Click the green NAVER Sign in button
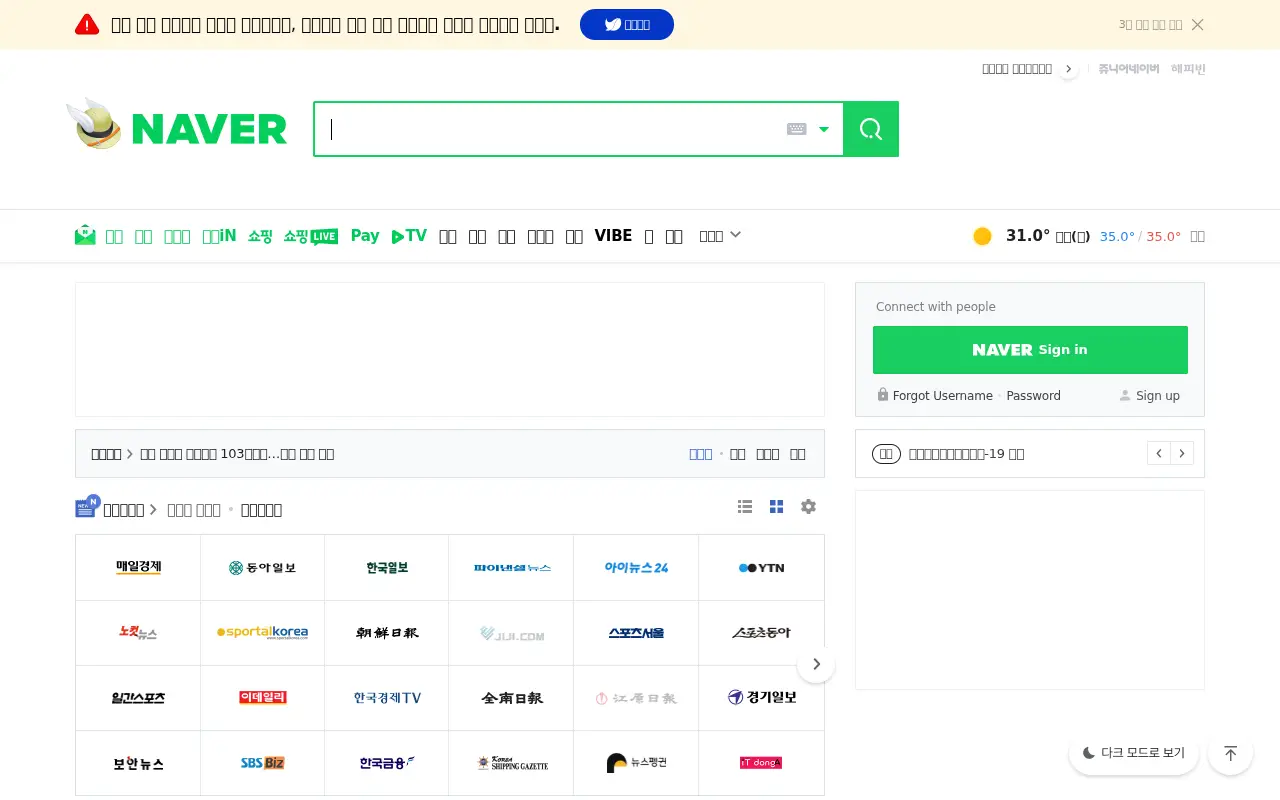This screenshot has width=1280, height=800. click(1030, 350)
